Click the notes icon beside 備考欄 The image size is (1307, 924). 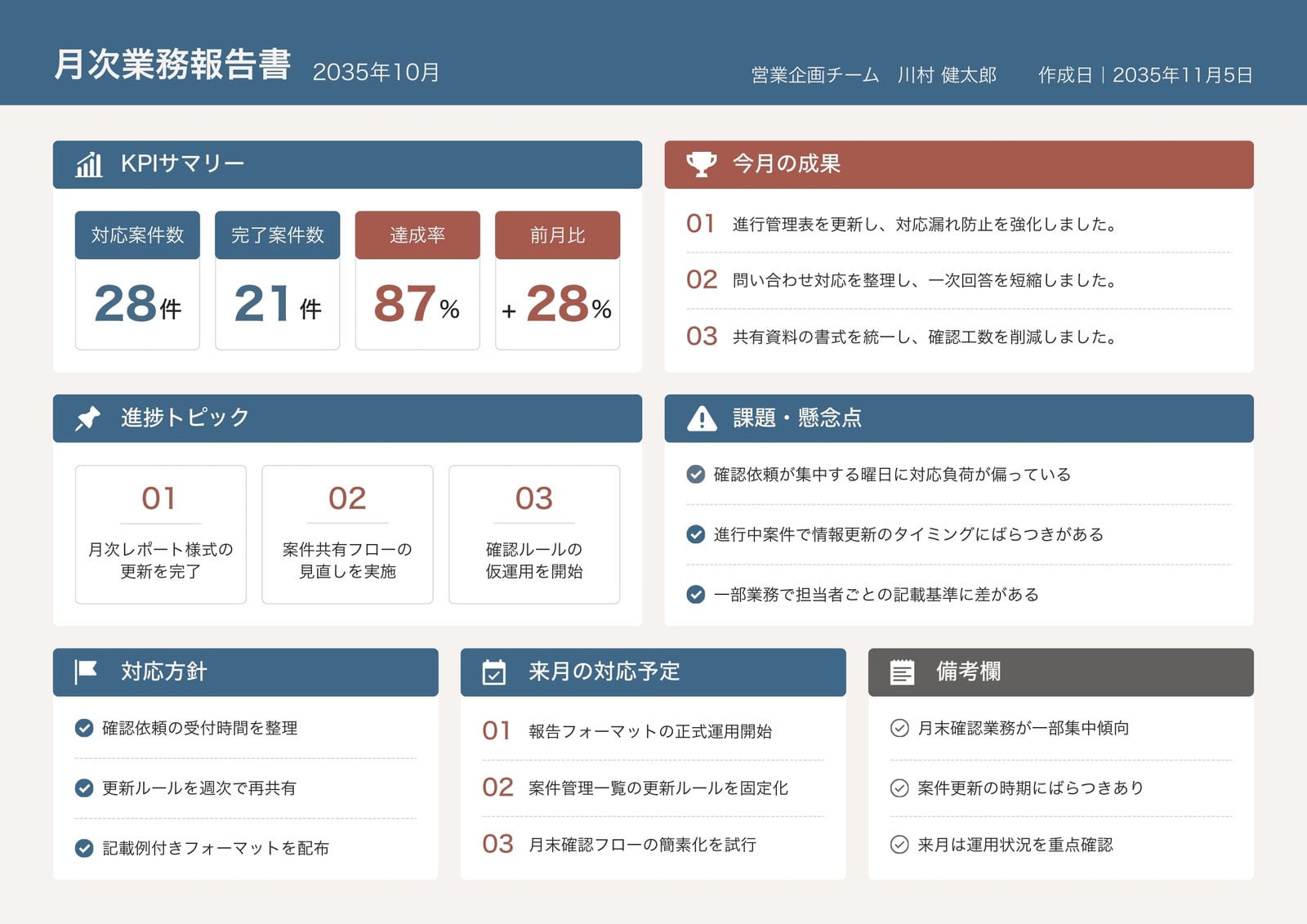pyautogui.click(x=902, y=672)
